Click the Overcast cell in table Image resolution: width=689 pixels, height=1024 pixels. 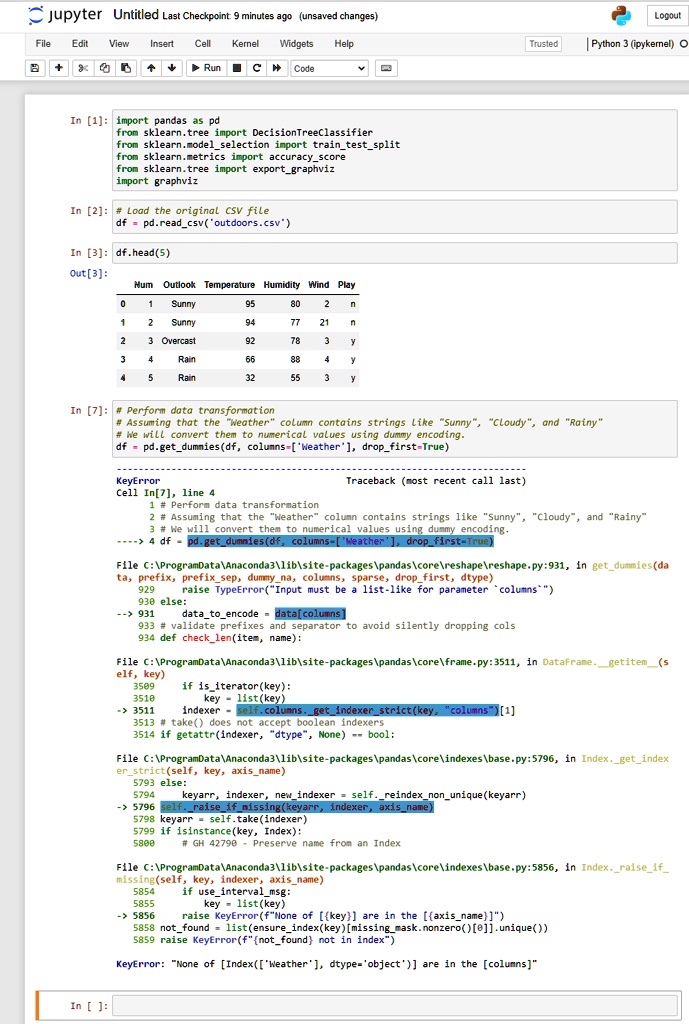click(x=178, y=341)
